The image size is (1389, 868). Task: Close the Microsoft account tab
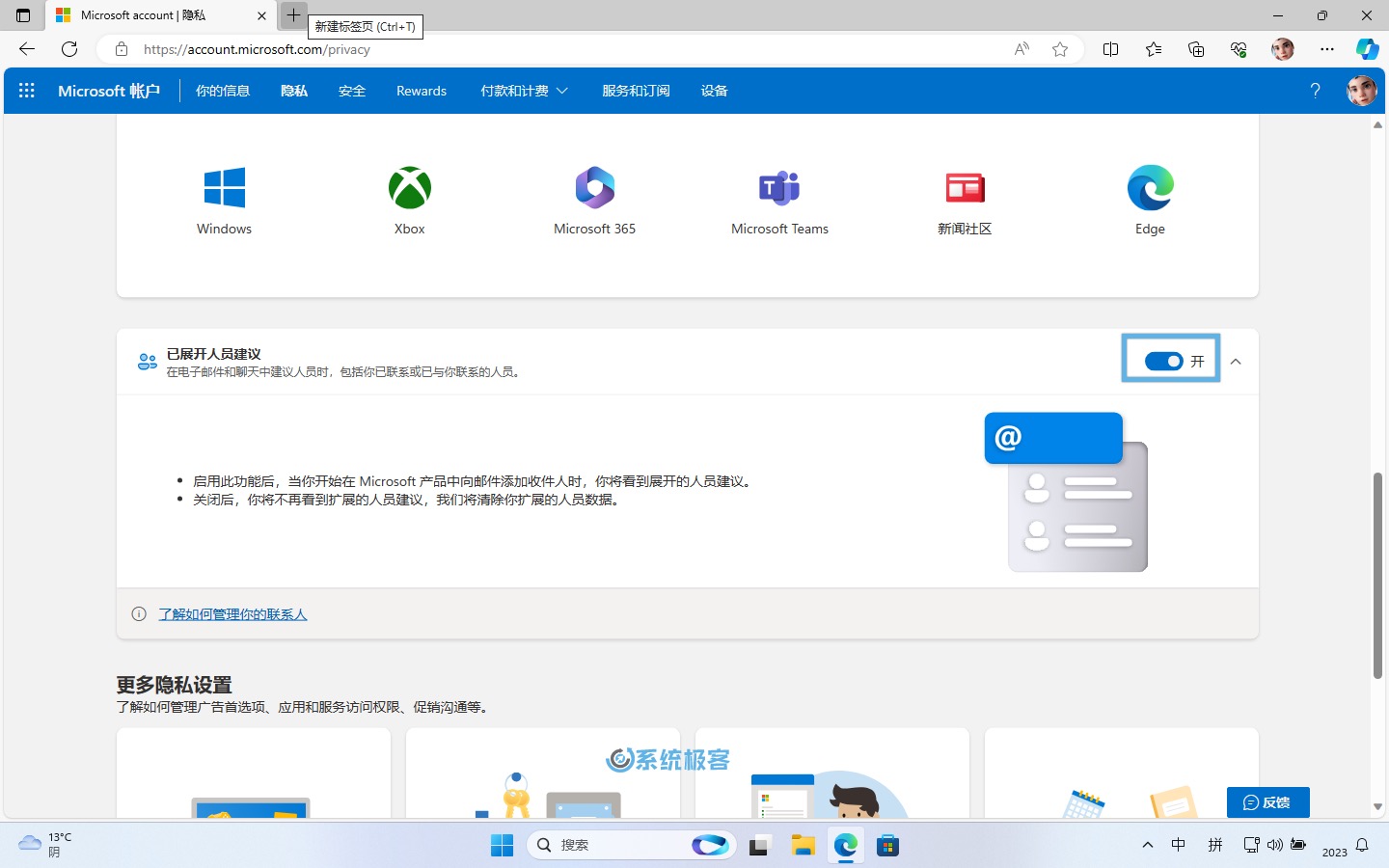click(261, 15)
